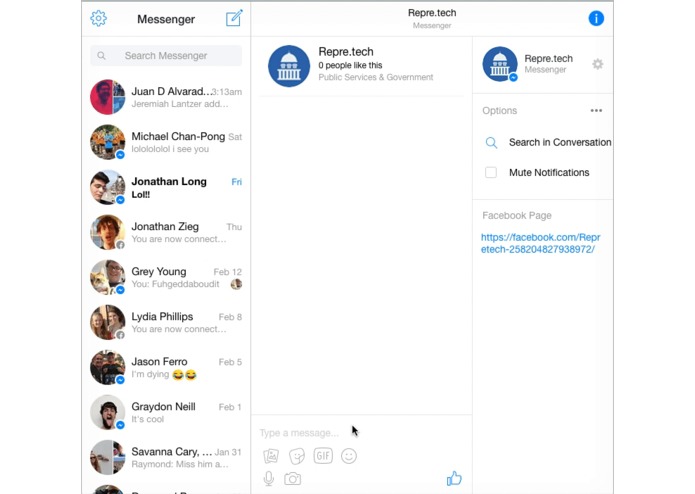Open Lydia Phillips conversation
This screenshot has height=494, width=695.
166,323
